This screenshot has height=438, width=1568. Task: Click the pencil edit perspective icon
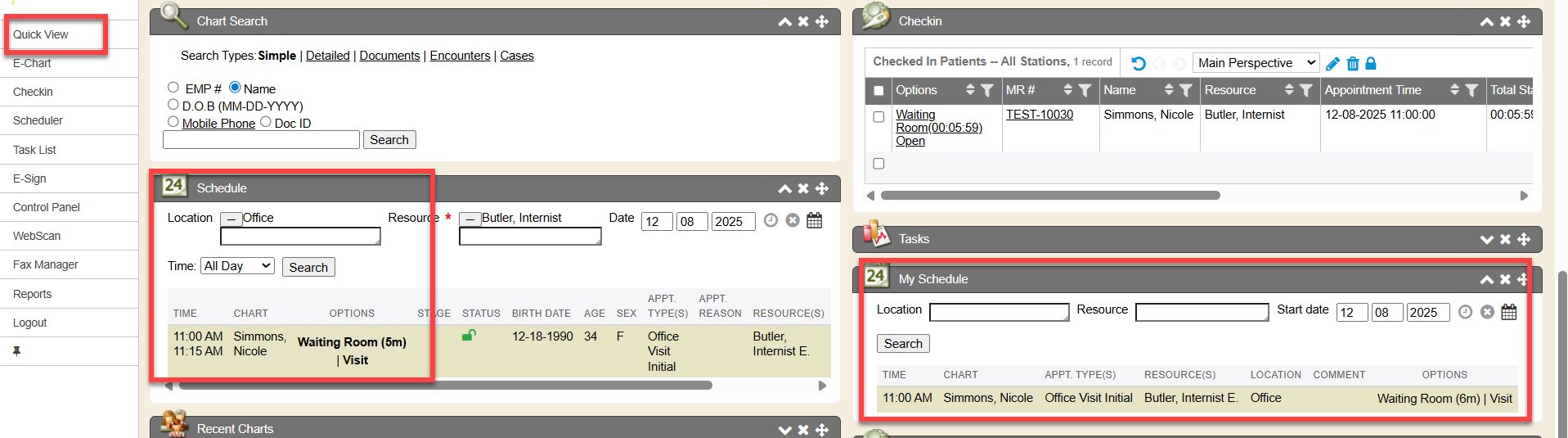1332,63
